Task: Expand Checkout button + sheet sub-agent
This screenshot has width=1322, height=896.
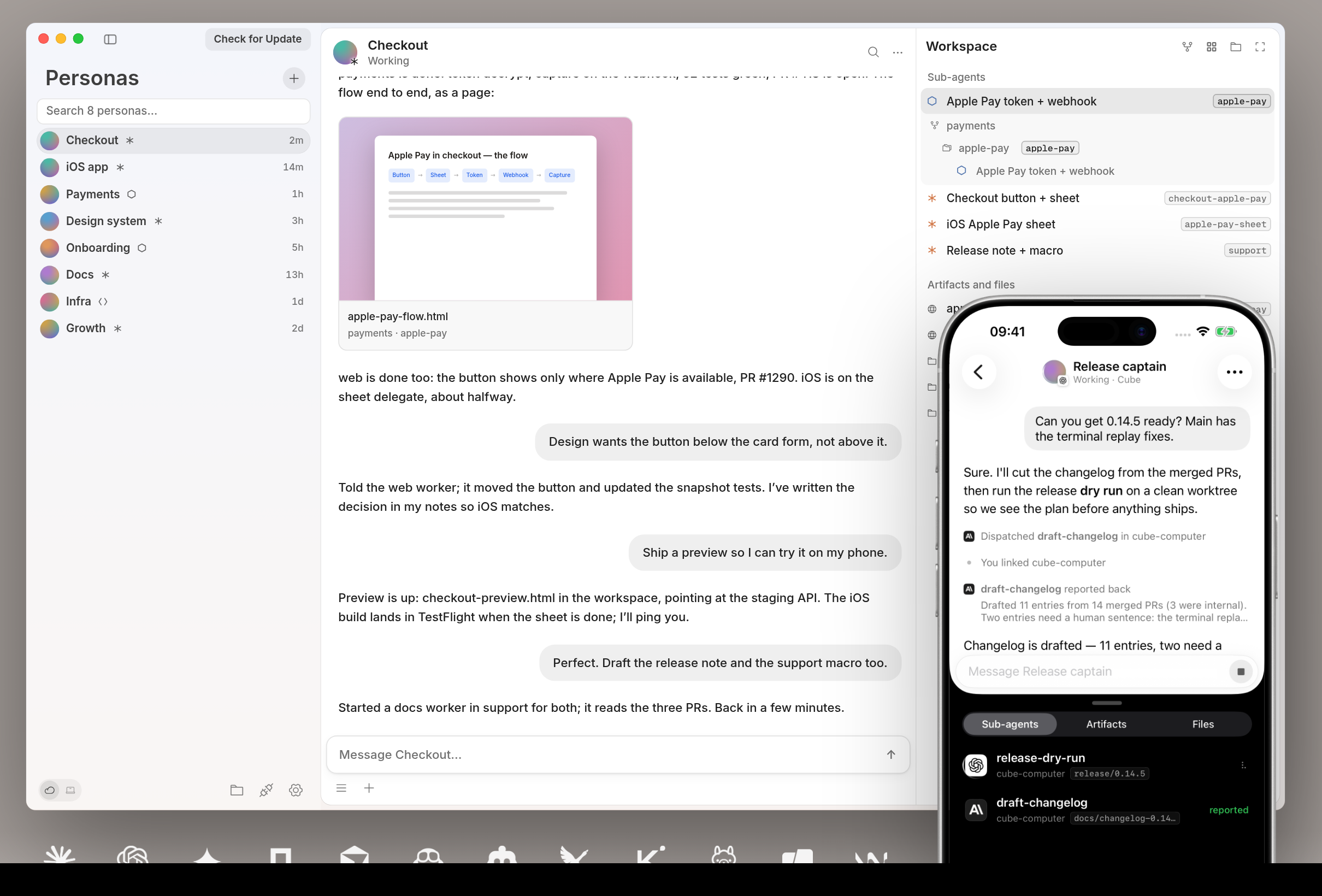Action: (1097, 198)
